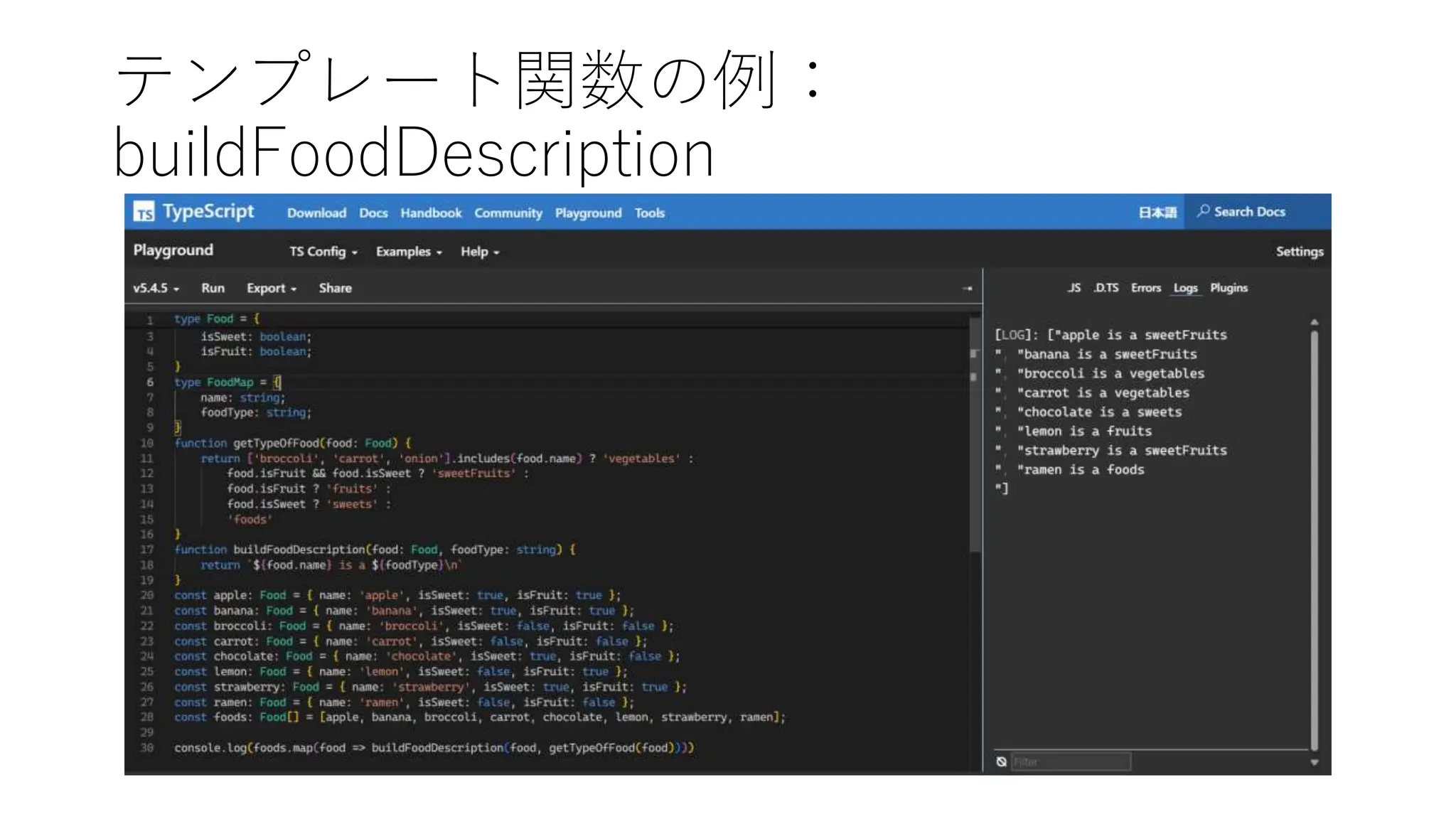Image resolution: width=1456 pixels, height=819 pixels.
Task: Switch to the Errors tab
Action: pyautogui.click(x=1146, y=287)
